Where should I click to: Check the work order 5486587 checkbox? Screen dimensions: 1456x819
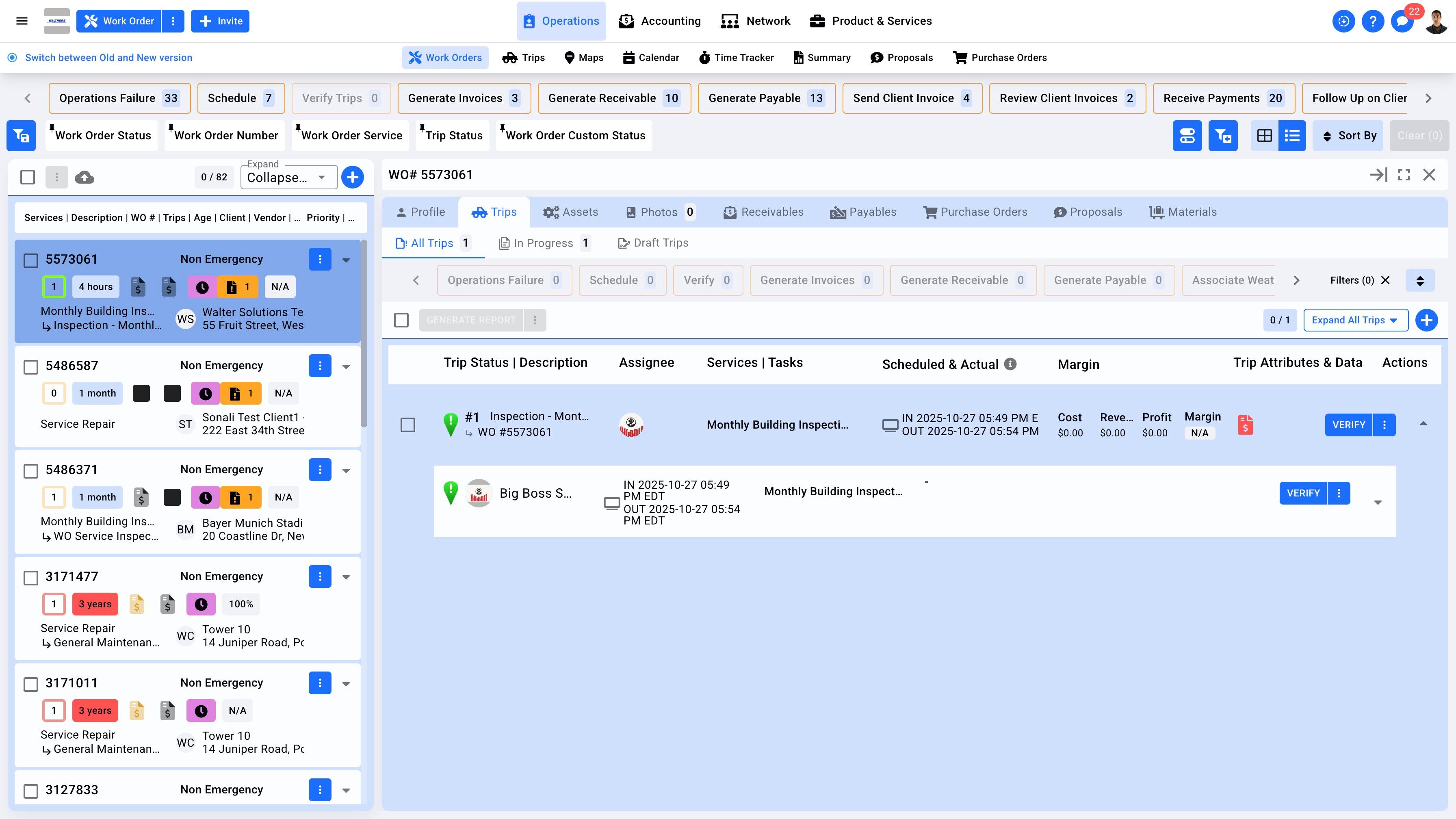pyautogui.click(x=31, y=367)
